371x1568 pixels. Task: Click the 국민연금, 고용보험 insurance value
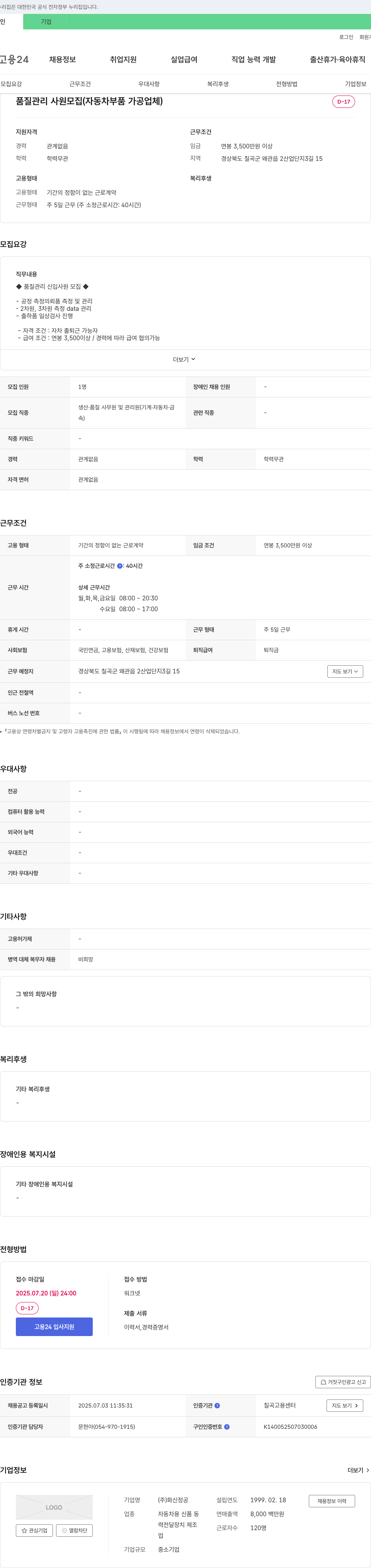(x=123, y=650)
